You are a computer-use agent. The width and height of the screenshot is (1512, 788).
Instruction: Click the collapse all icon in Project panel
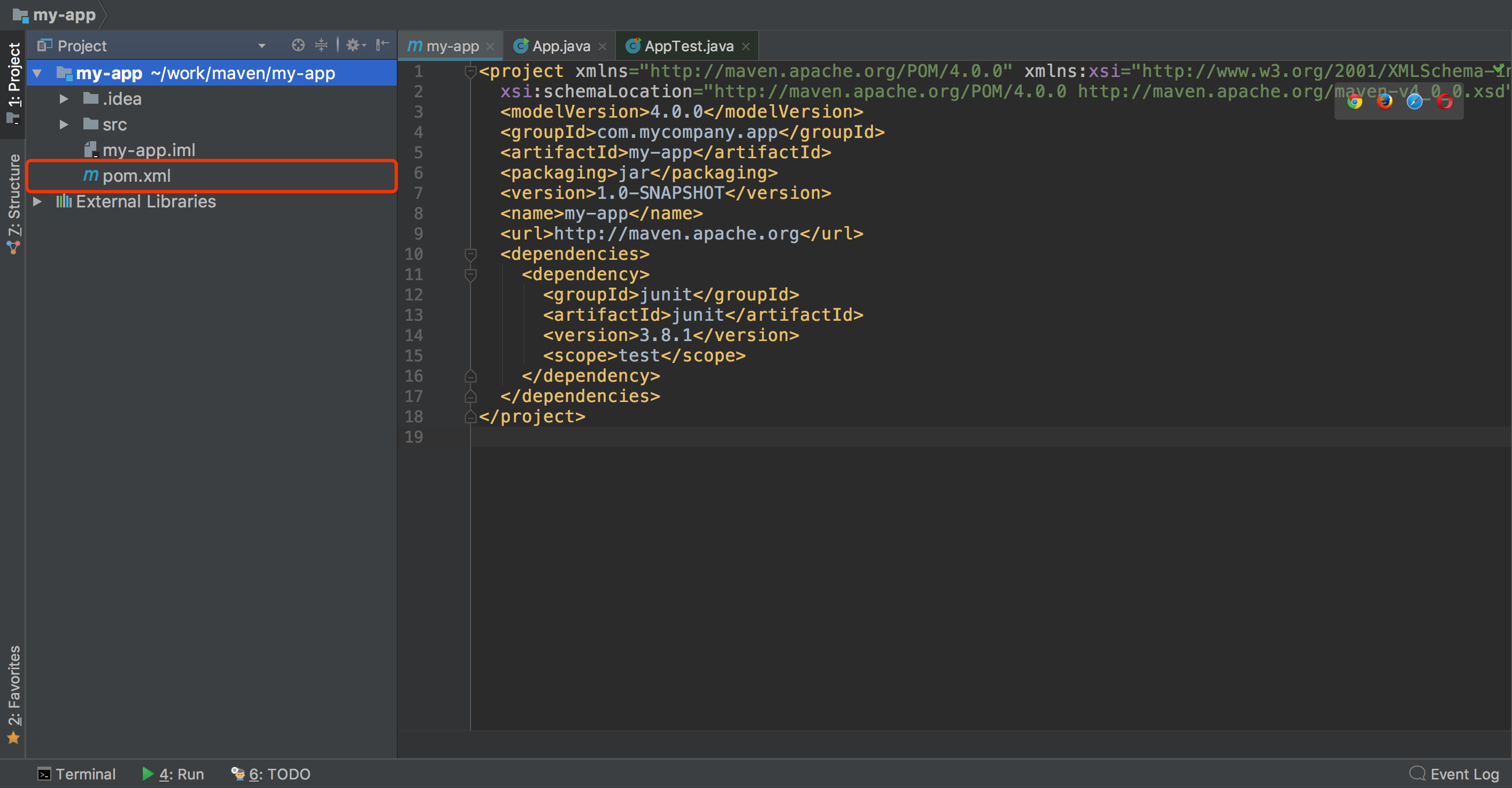(321, 45)
